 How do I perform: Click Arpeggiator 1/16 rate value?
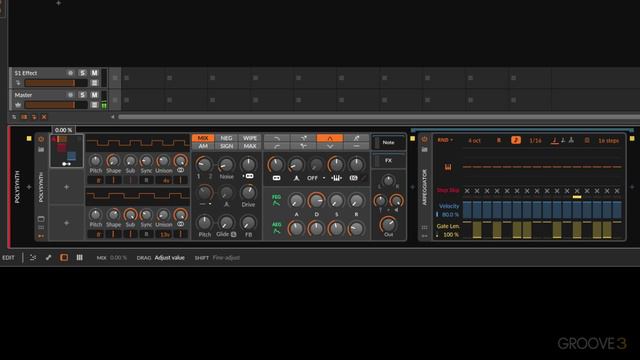[x=535, y=140]
